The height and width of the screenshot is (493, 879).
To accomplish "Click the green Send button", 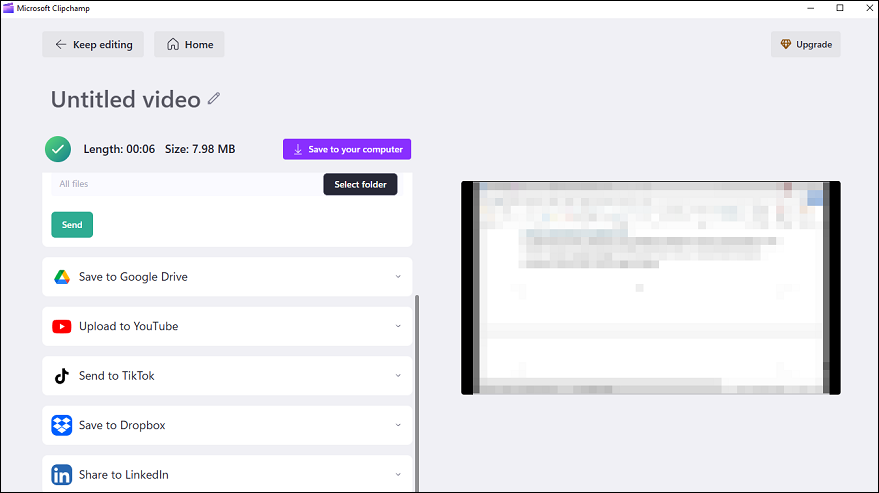I will click(x=72, y=225).
